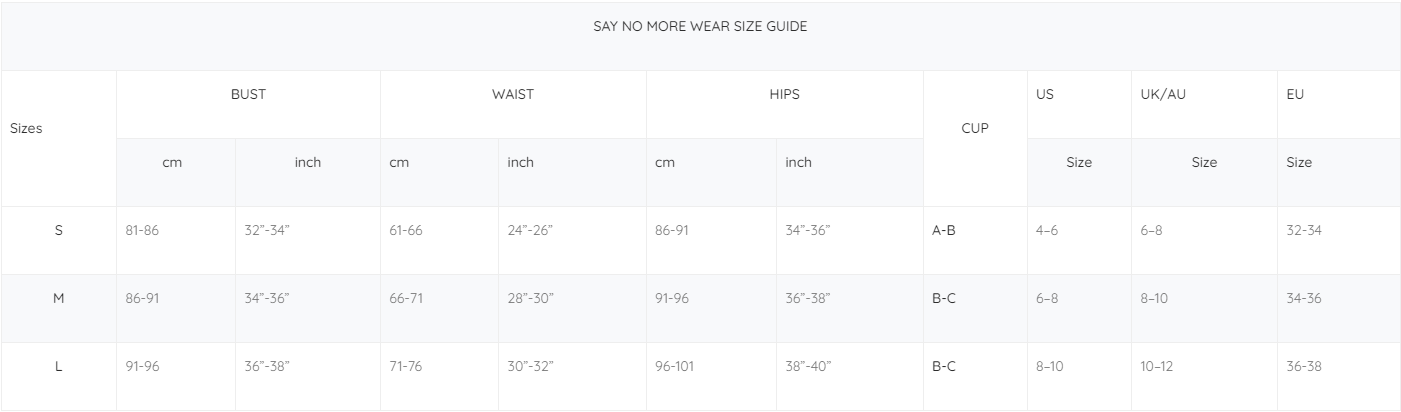Click the 28"-30" waist inch value

click(x=530, y=298)
